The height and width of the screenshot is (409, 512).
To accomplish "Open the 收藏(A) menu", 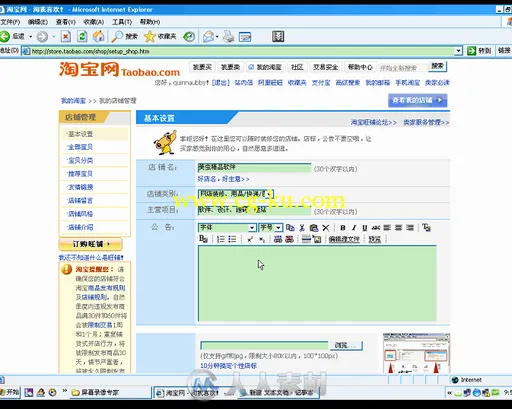I will [94, 22].
